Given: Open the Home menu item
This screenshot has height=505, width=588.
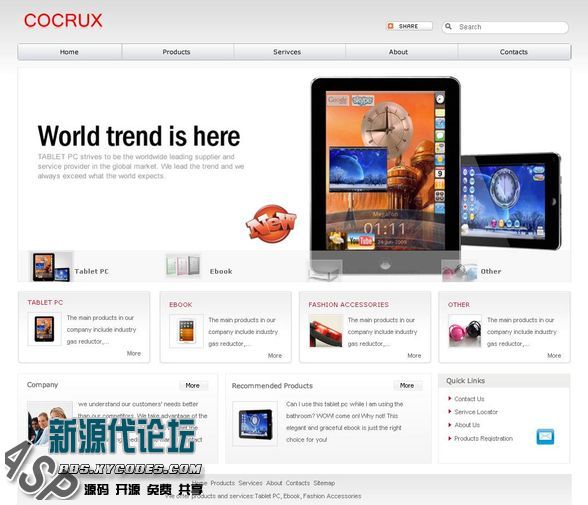Looking at the screenshot, I should [x=69, y=52].
